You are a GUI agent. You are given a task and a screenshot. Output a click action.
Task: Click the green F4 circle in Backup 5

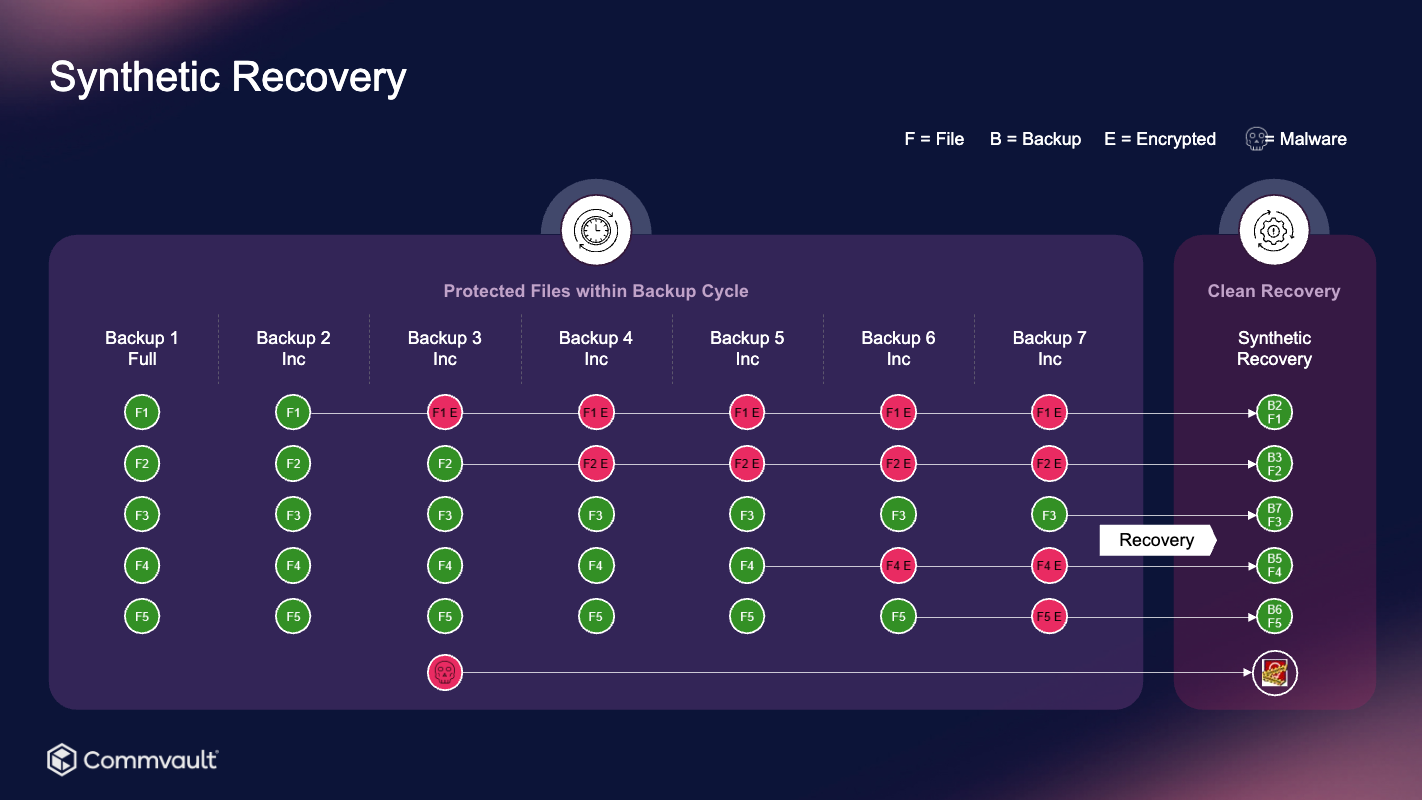[x=747, y=566]
